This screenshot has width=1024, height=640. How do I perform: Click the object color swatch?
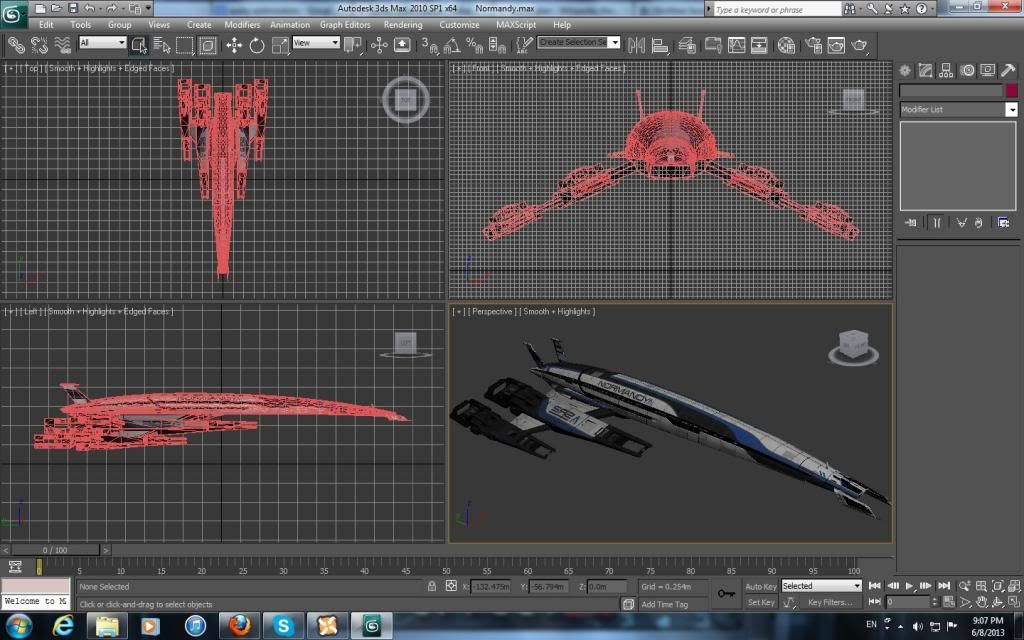(1010, 90)
